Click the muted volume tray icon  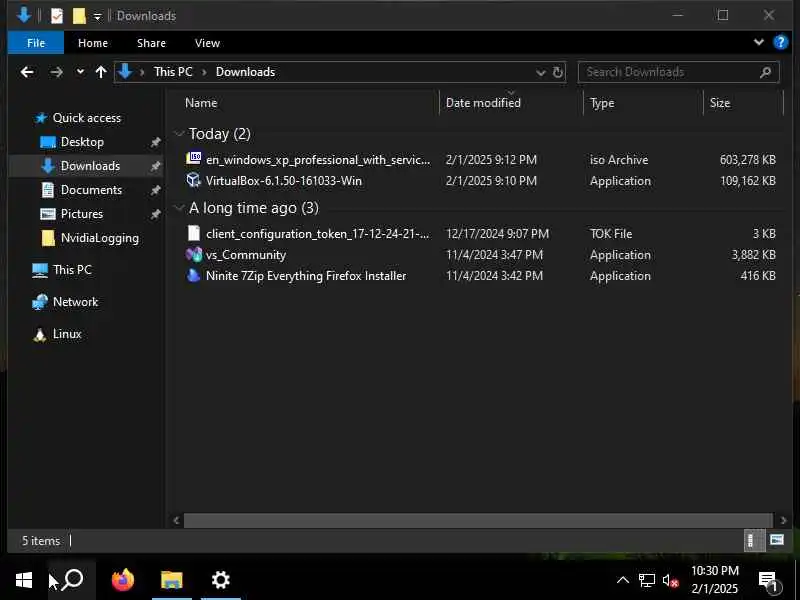pyautogui.click(x=670, y=581)
